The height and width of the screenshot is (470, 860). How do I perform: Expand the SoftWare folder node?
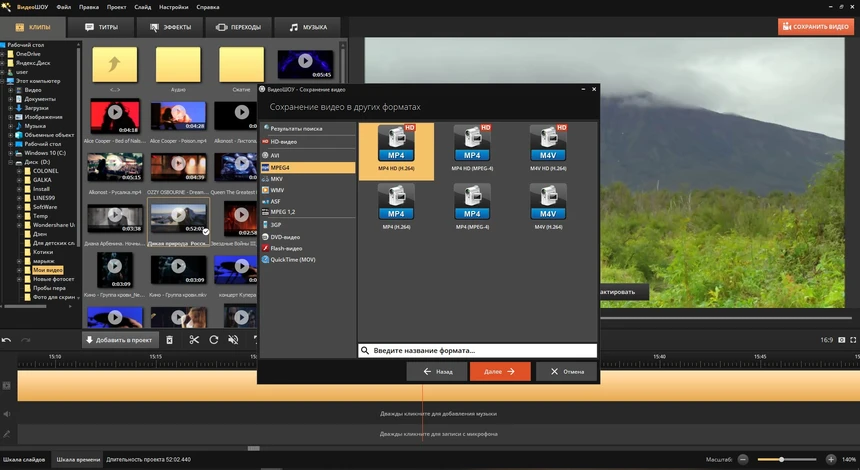(19, 207)
